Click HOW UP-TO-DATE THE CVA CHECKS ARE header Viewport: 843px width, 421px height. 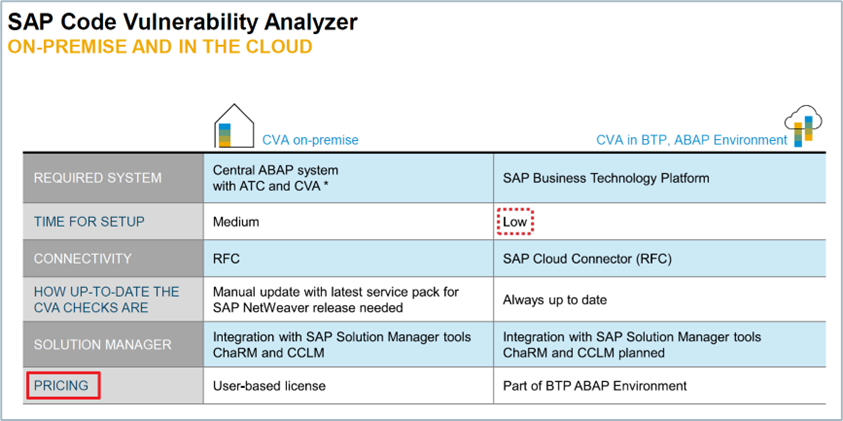pyautogui.click(x=106, y=300)
